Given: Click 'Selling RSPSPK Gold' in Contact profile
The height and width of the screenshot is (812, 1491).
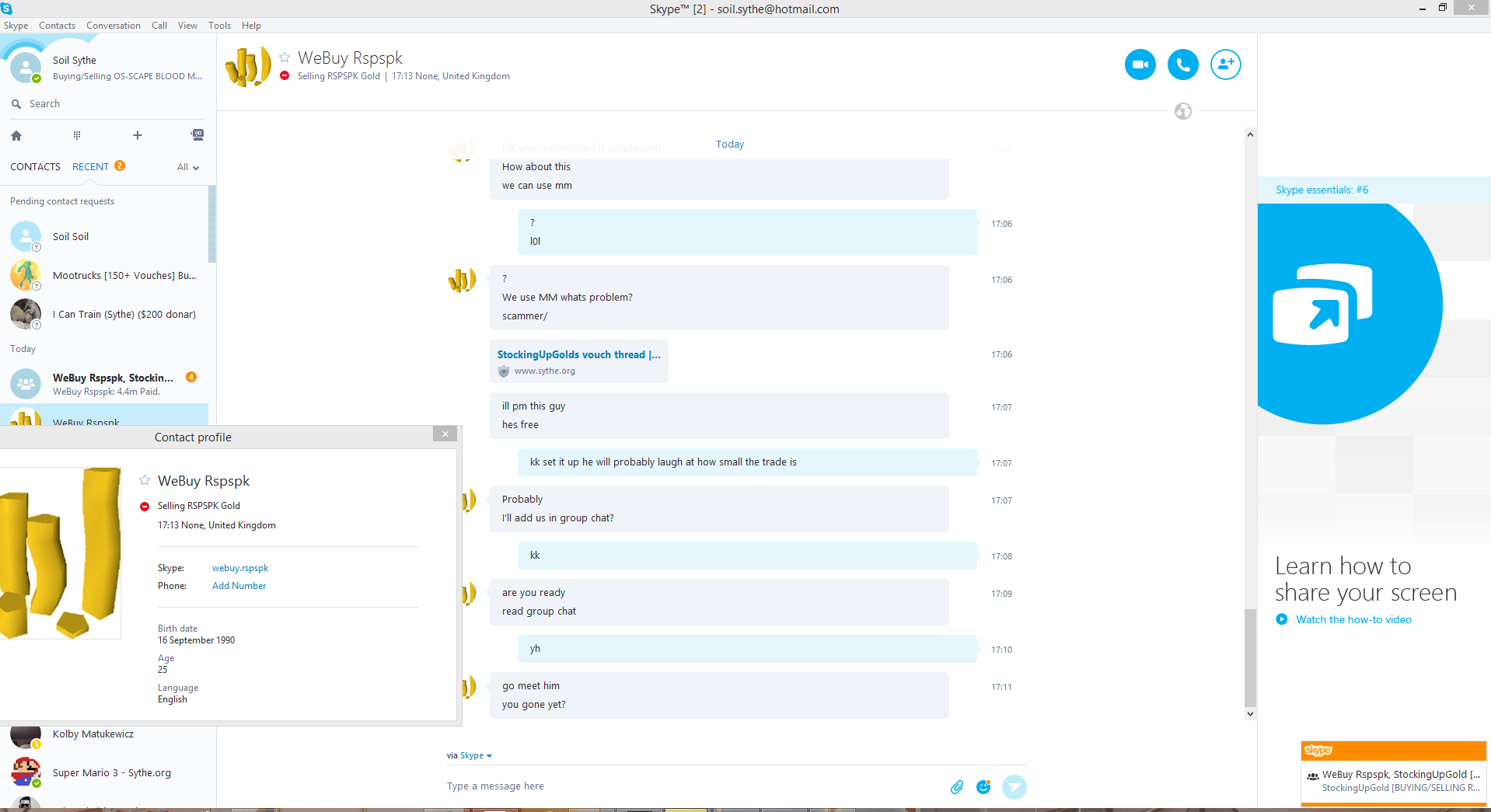Looking at the screenshot, I should point(199,506).
